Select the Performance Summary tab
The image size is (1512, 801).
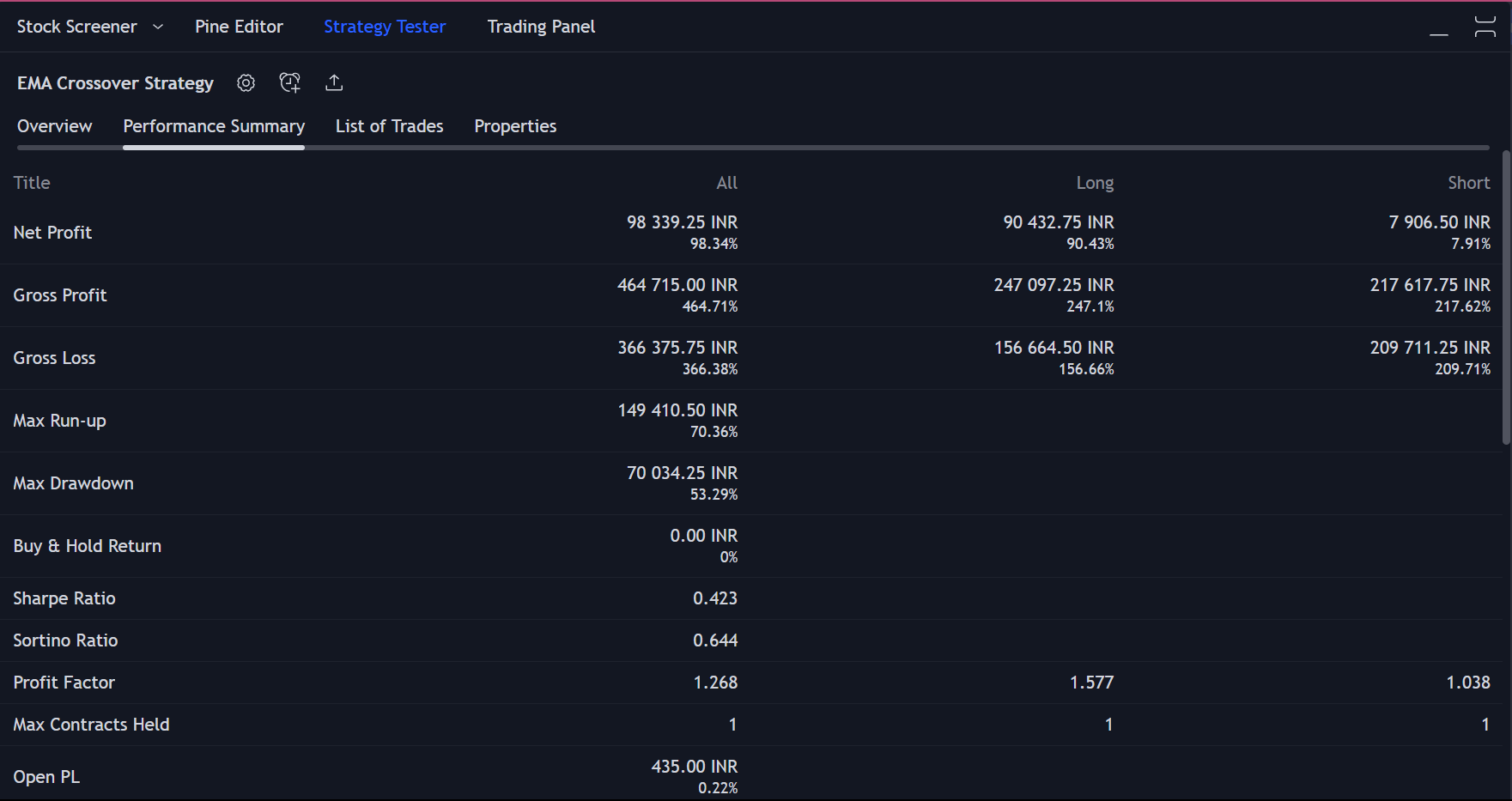tap(214, 125)
